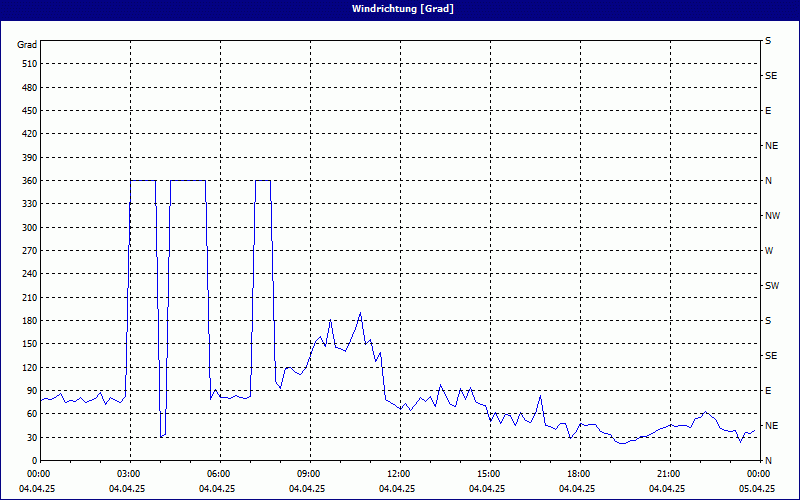Click the 12:00 time label
800x500 pixels.
click(x=400, y=474)
